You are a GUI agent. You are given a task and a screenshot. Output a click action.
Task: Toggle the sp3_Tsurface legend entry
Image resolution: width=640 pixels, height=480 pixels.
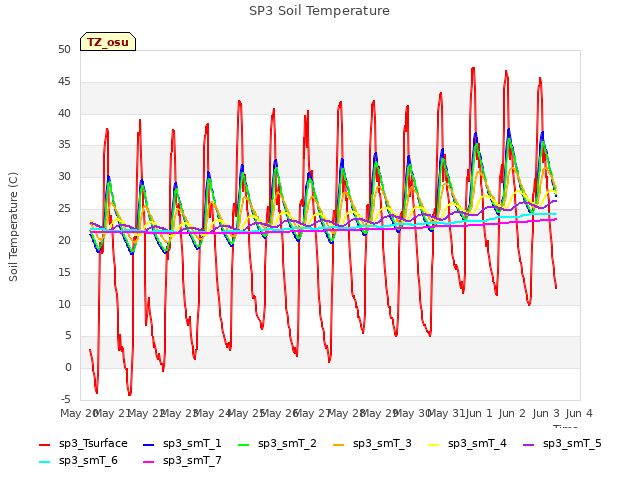pyautogui.click(x=83, y=444)
